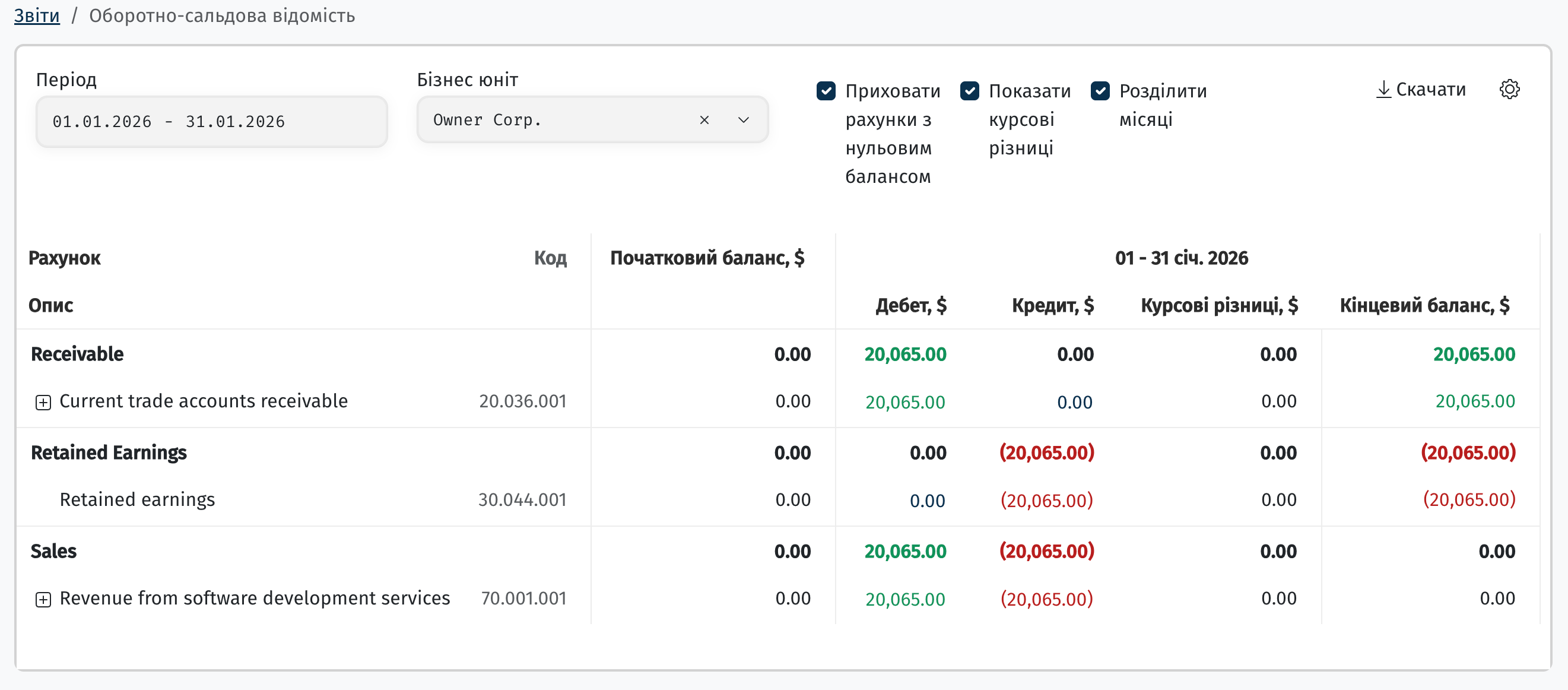
Task: Uncheck Приховати рахунки з нульовим балансом
Action: coord(826,91)
